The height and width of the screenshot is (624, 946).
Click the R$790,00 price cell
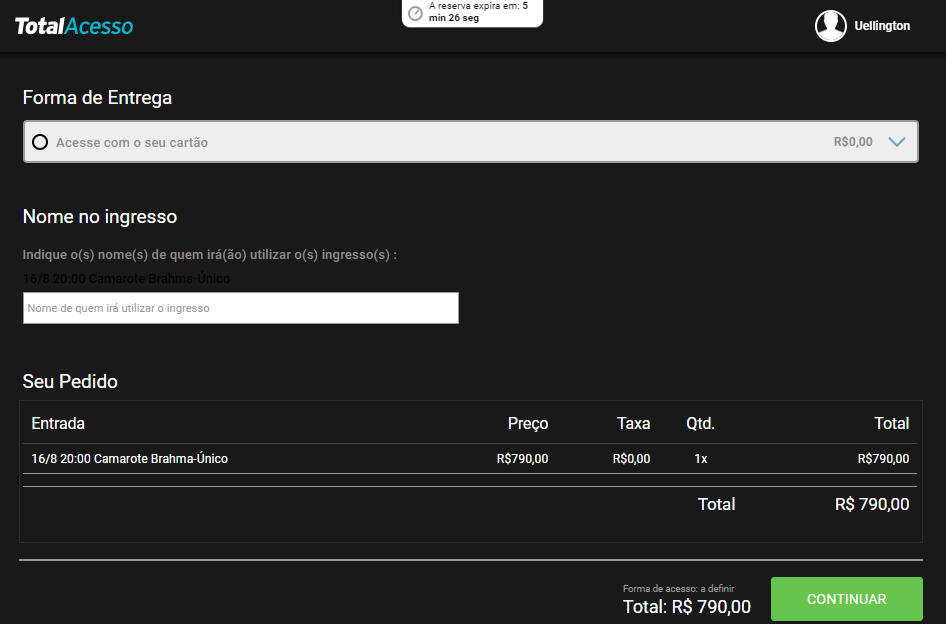[x=522, y=459]
